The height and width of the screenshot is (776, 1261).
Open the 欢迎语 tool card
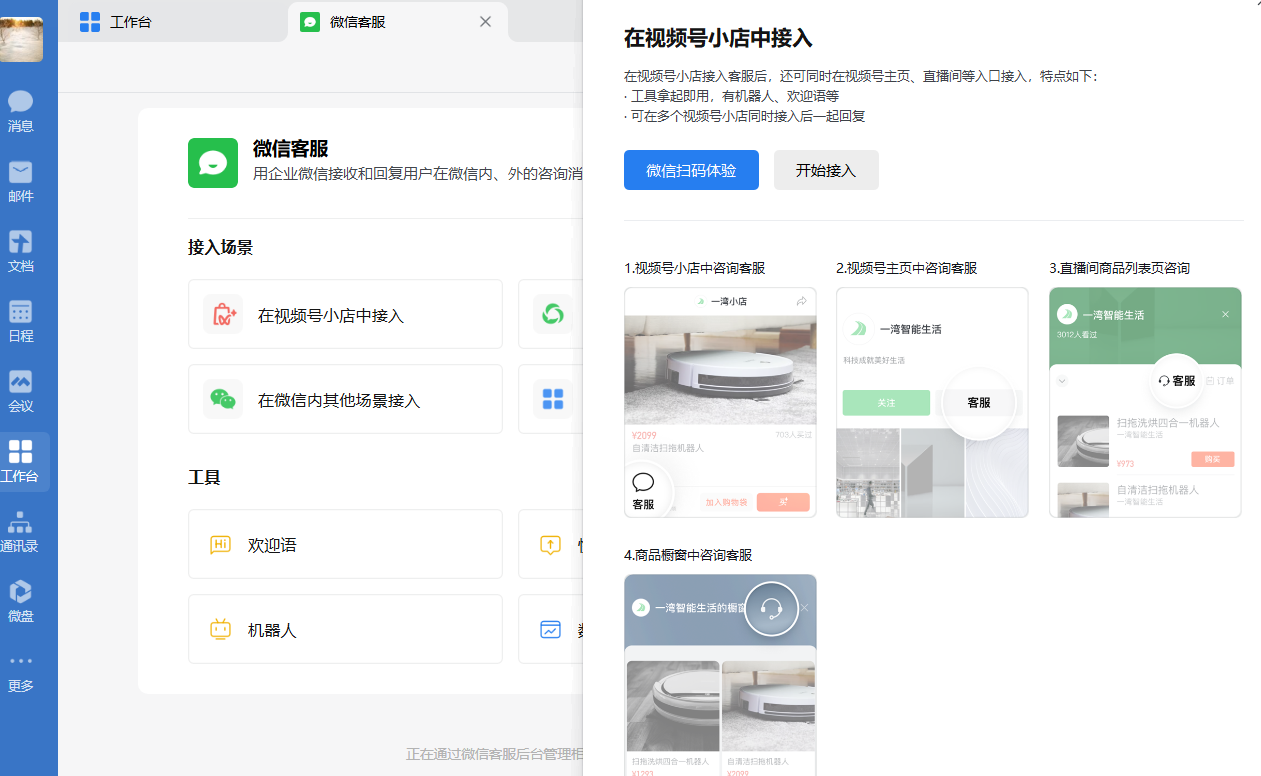(345, 544)
